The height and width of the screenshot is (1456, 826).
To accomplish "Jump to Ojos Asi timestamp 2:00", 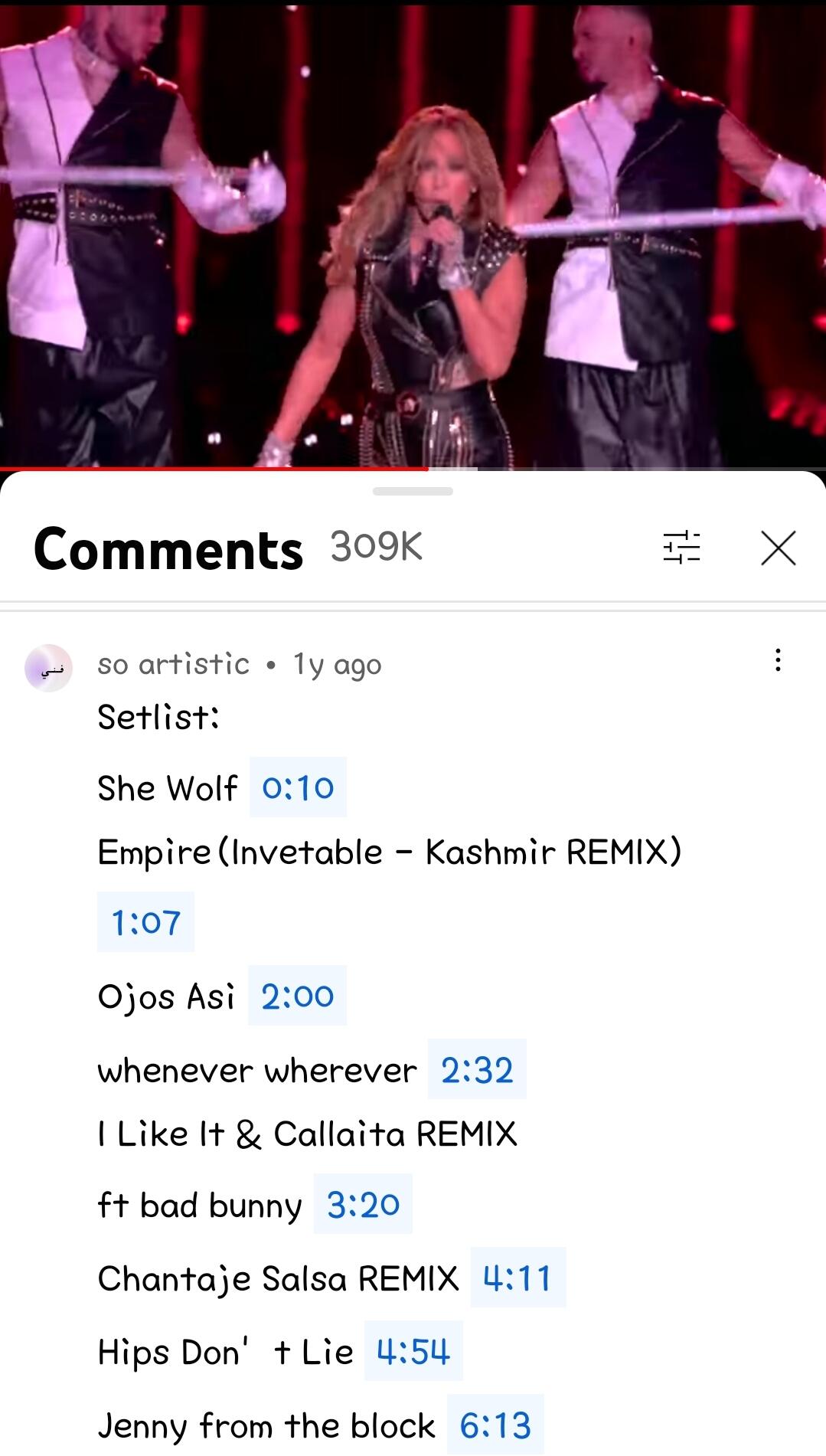I will [x=297, y=996].
